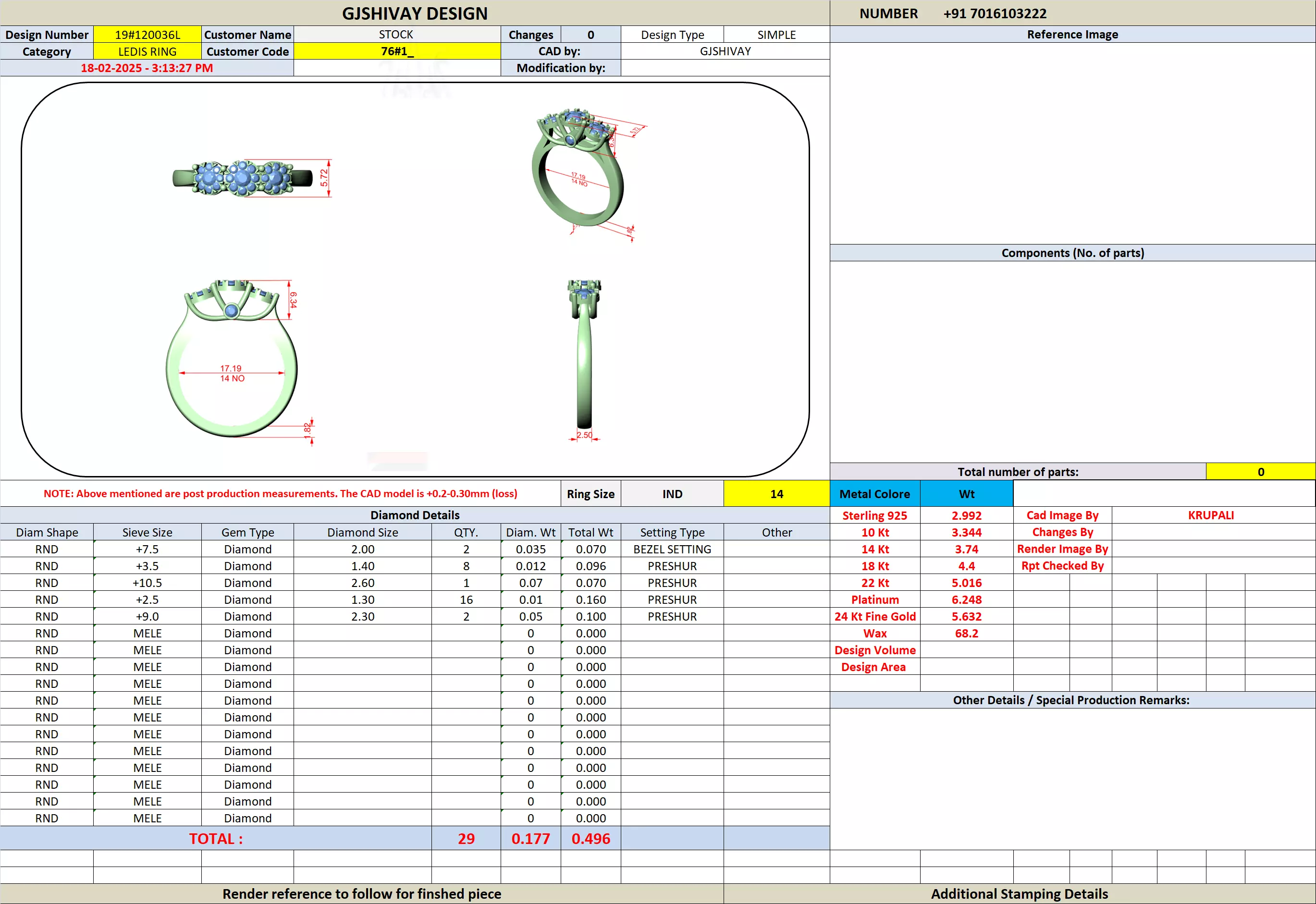This screenshot has width=1316, height=904.
Task: Select the LEDIS RING category cell
Action: tap(148, 51)
